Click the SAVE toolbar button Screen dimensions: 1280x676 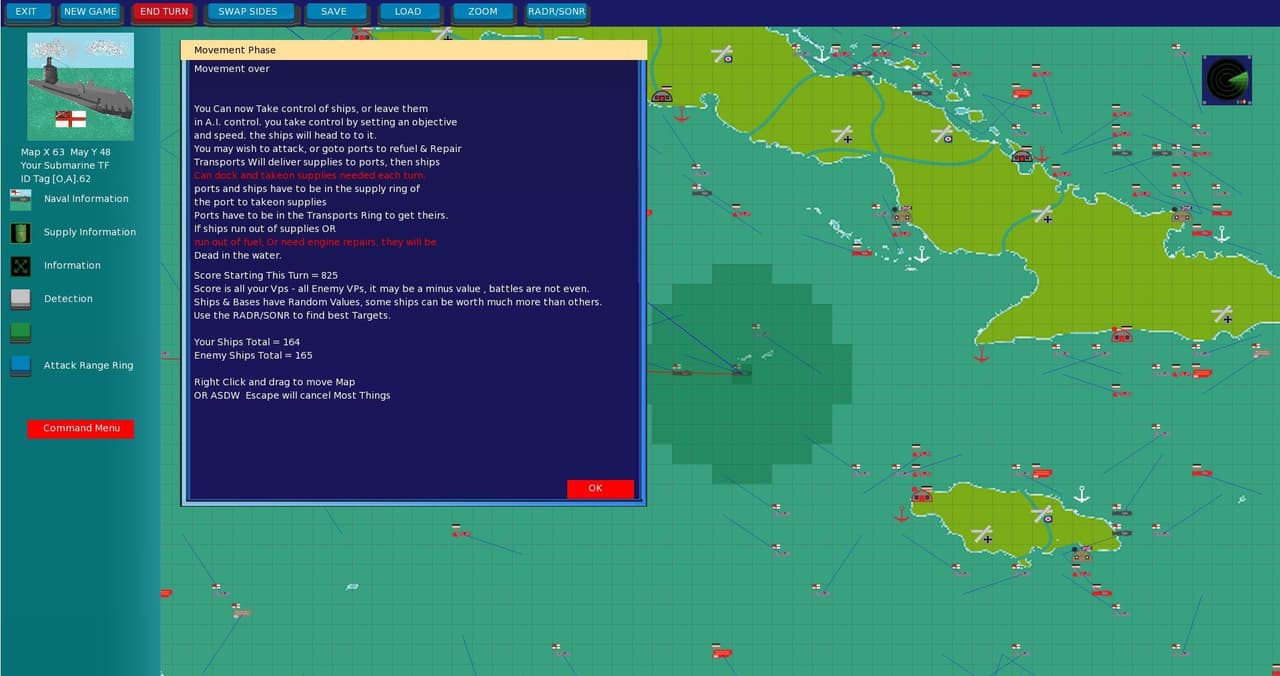[336, 12]
